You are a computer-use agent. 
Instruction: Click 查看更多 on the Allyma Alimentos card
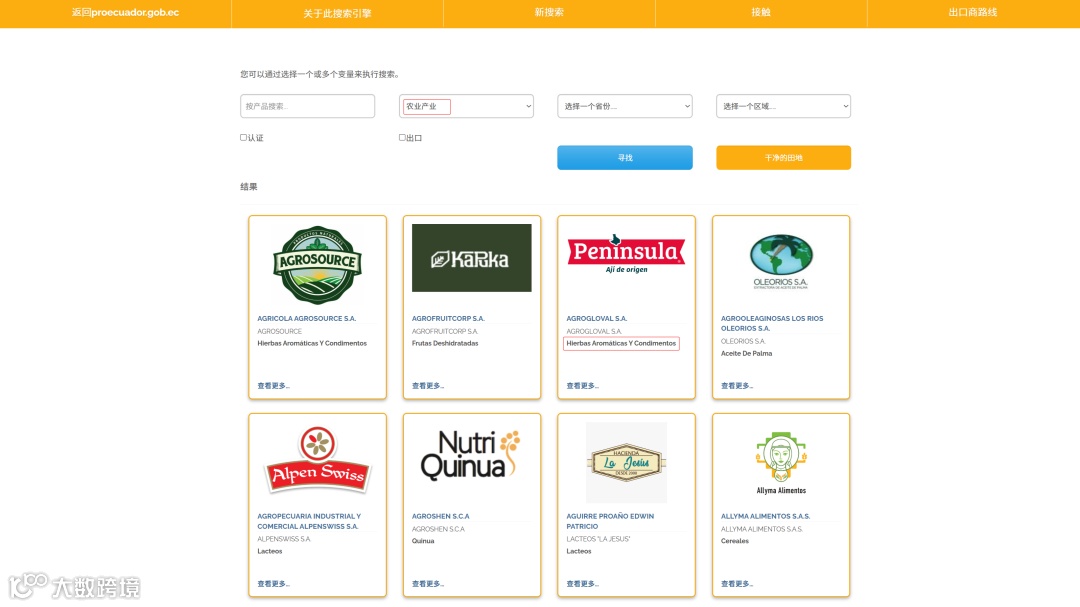pos(737,584)
